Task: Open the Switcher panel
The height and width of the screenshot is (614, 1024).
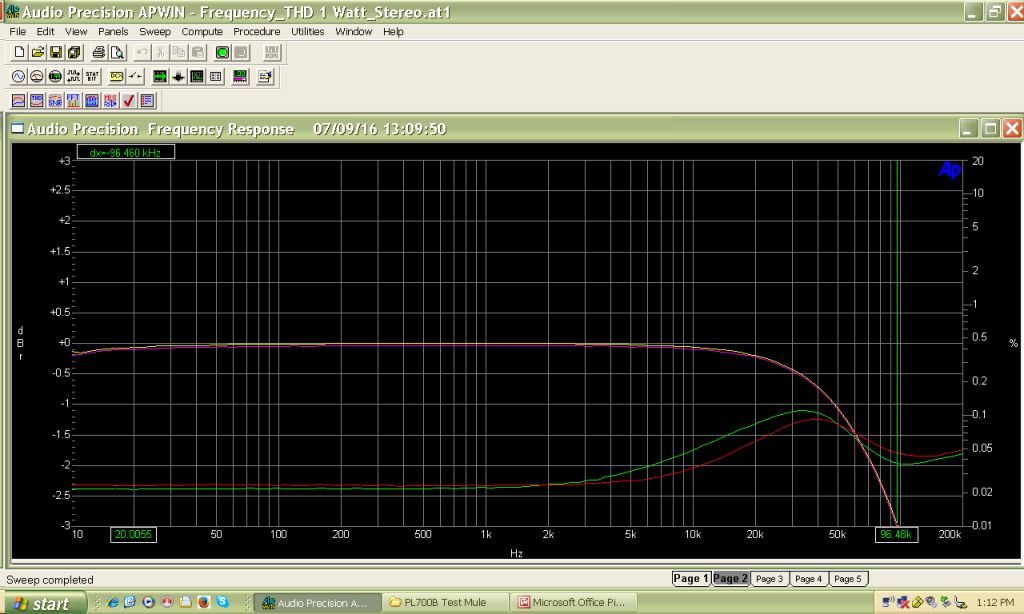Action: tap(135, 76)
